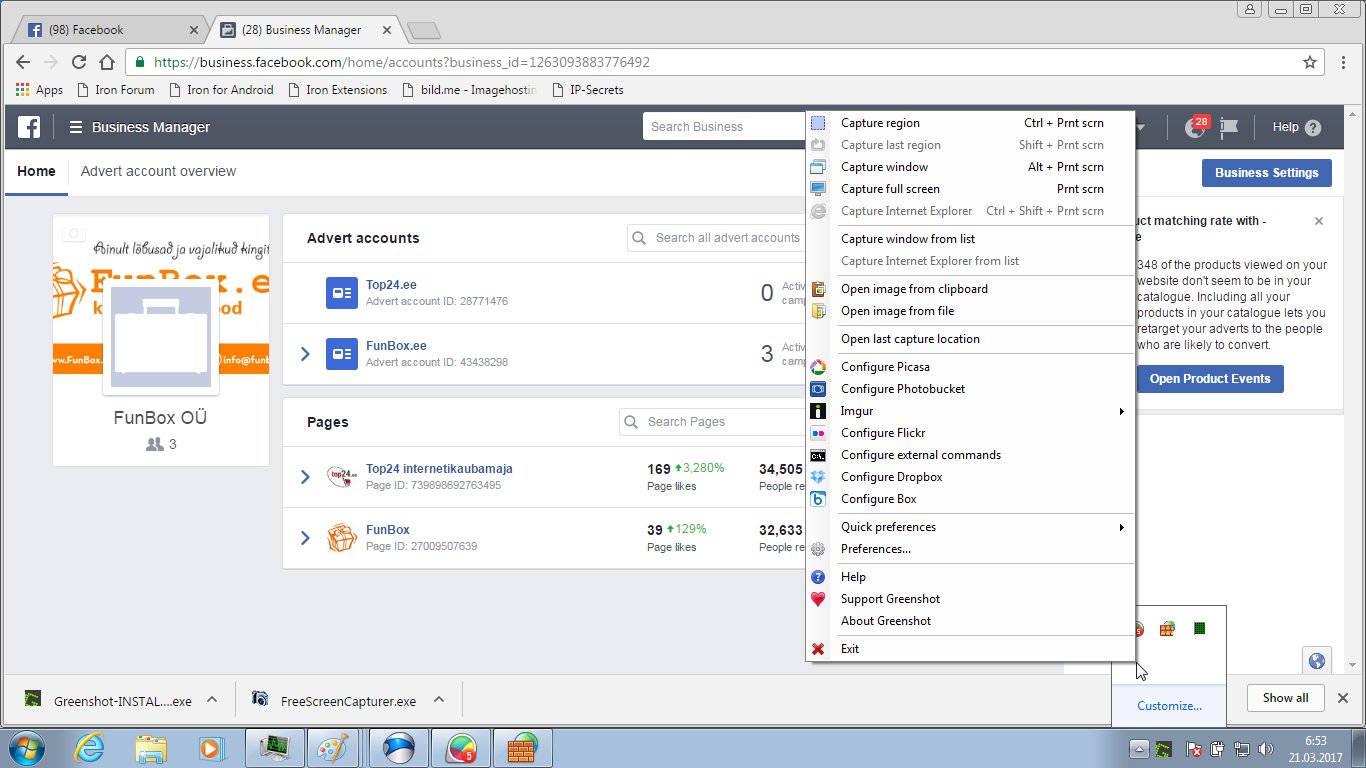Image resolution: width=1366 pixels, height=768 pixels.
Task: Click the Customize... link in tray popup
Action: click(1169, 706)
